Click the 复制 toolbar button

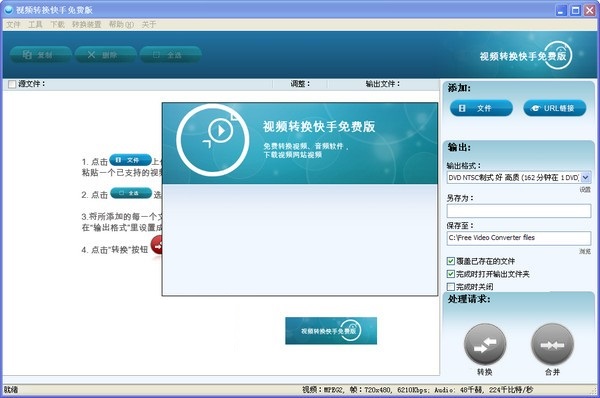tap(40, 55)
